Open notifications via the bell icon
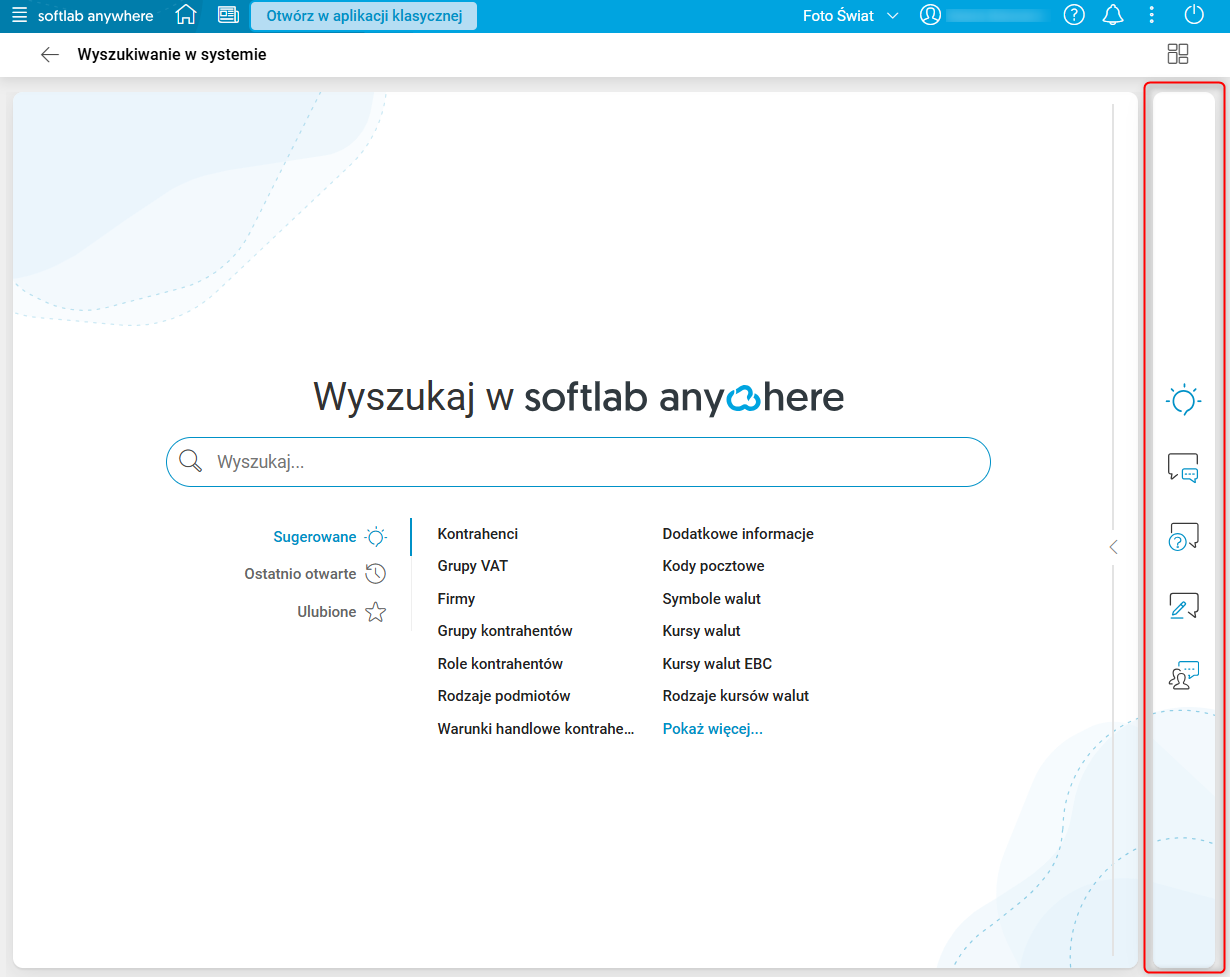 (x=1113, y=15)
